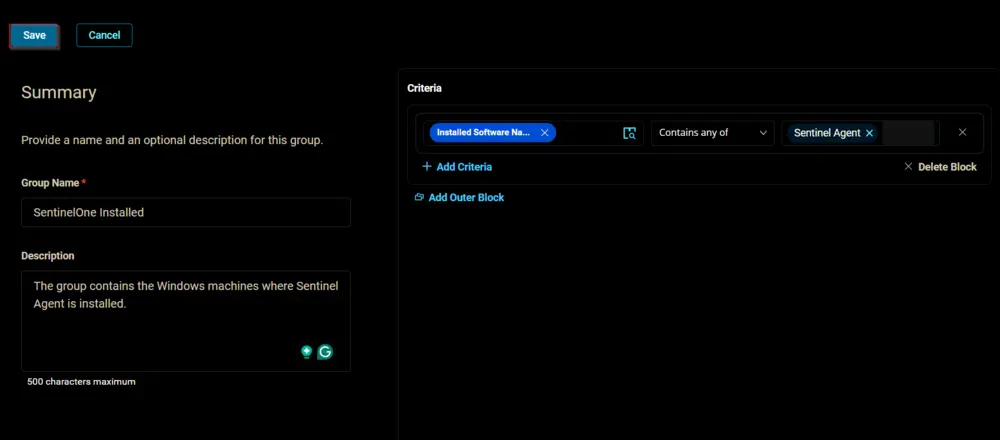Click the X icon beside Delete Block
The image size is (1000, 440).
coord(908,166)
